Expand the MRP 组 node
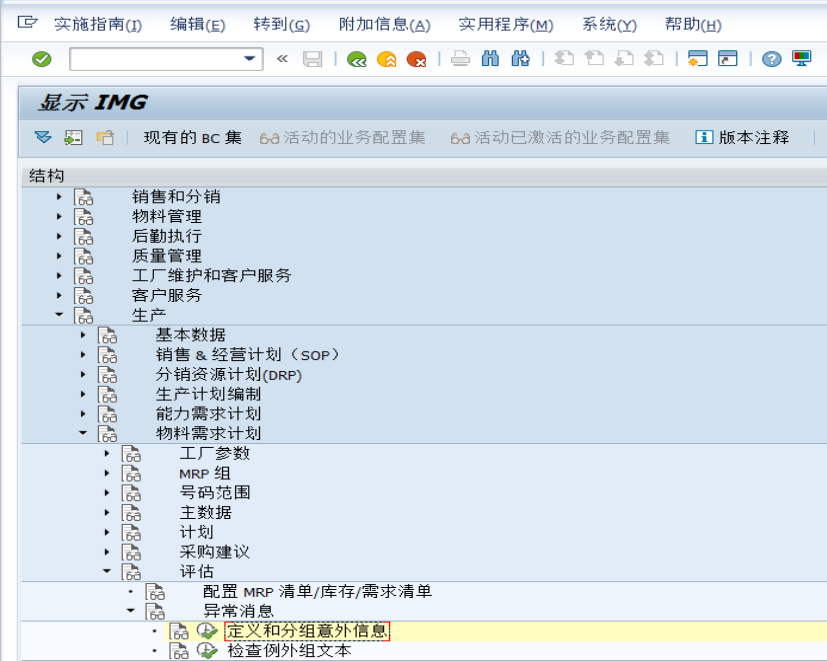This screenshot has width=827, height=661. point(107,473)
